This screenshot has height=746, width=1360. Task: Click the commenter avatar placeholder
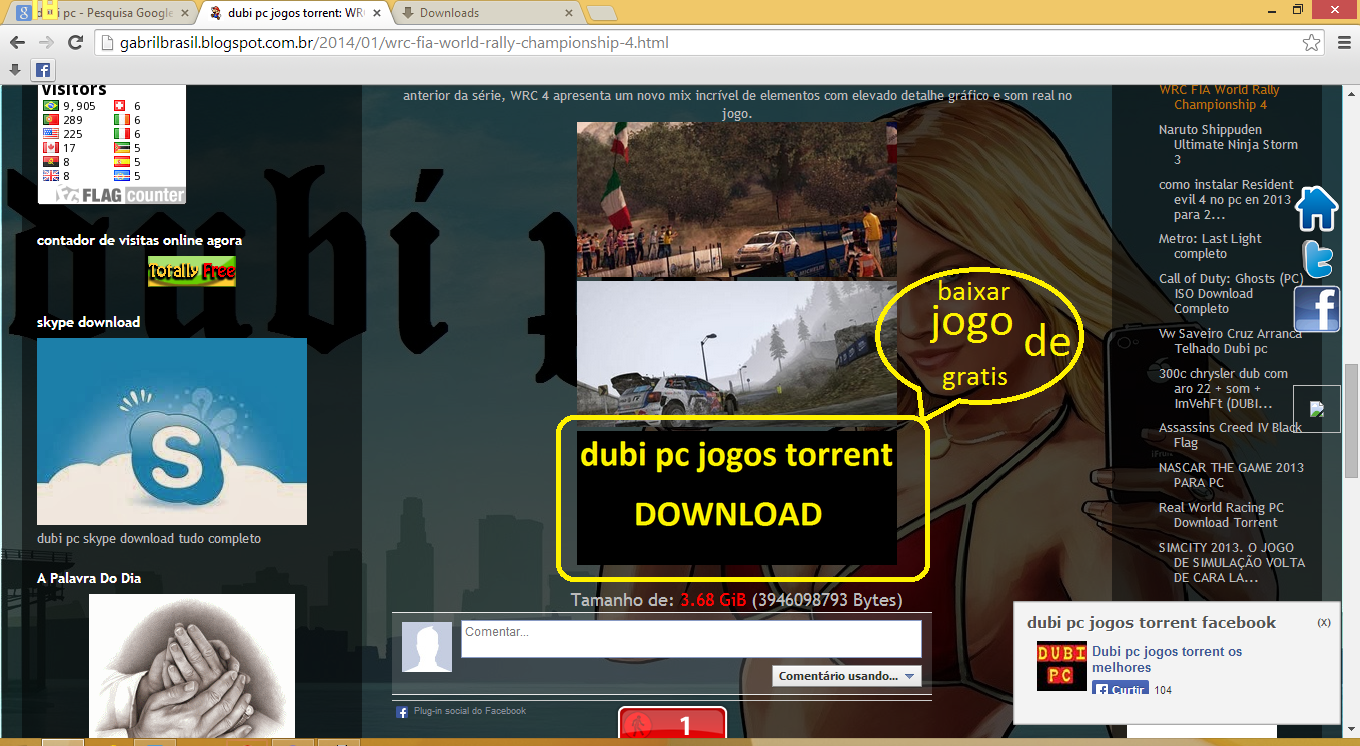pos(427,646)
